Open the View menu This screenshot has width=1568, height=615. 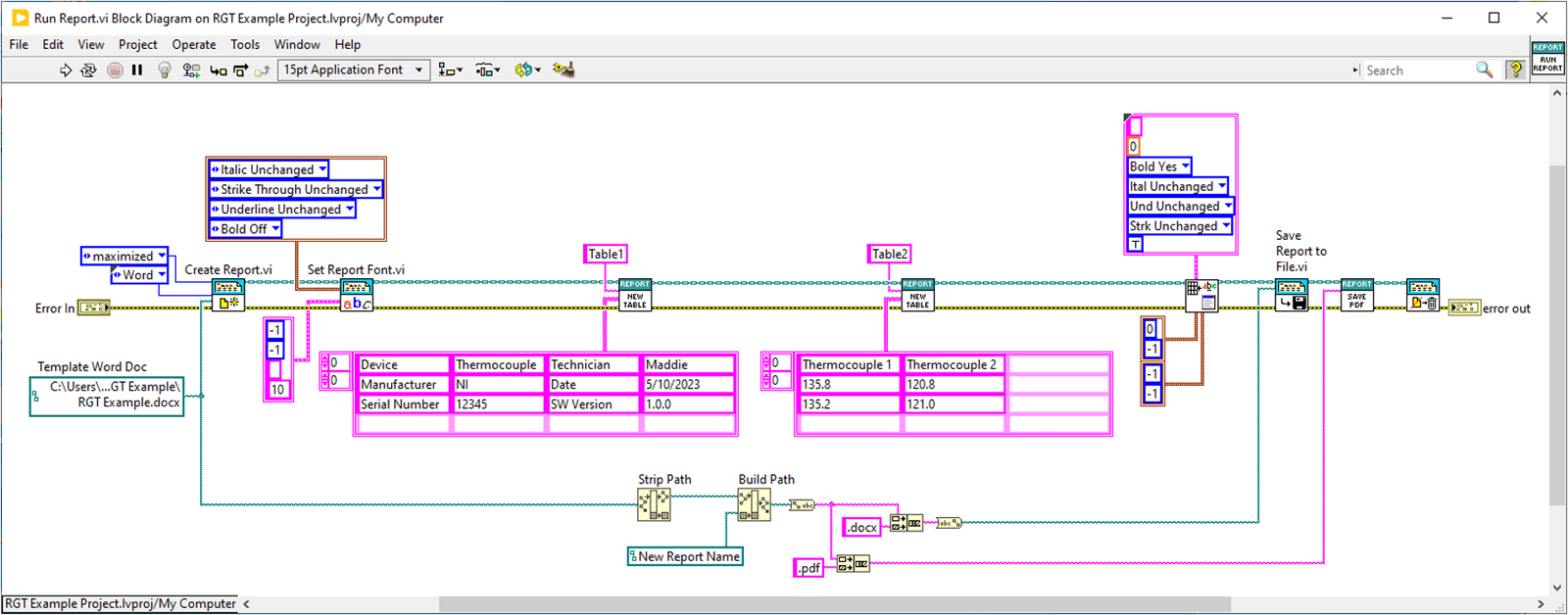pyautogui.click(x=91, y=44)
